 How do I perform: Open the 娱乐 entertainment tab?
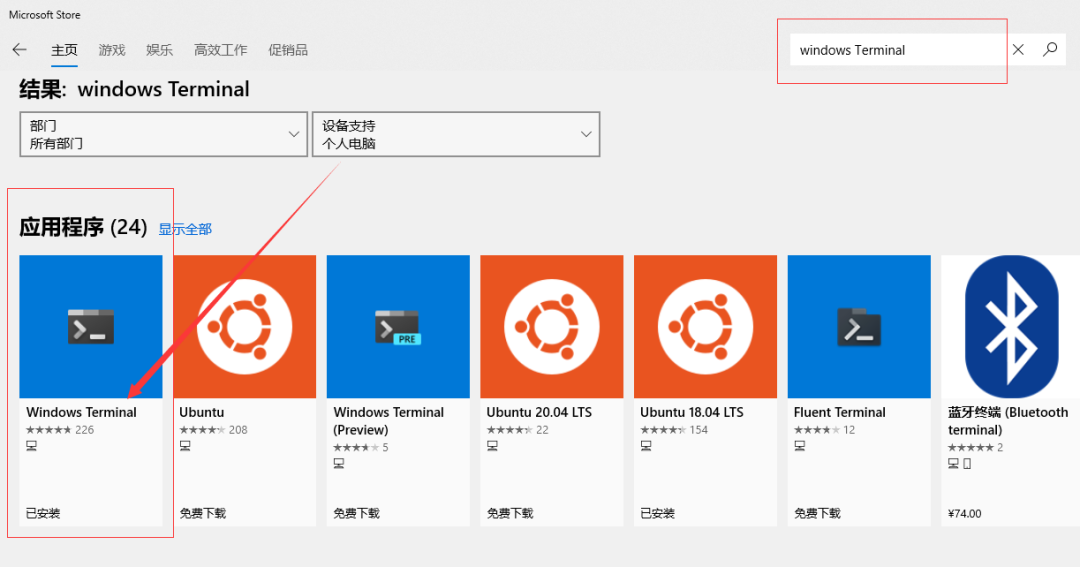159,50
